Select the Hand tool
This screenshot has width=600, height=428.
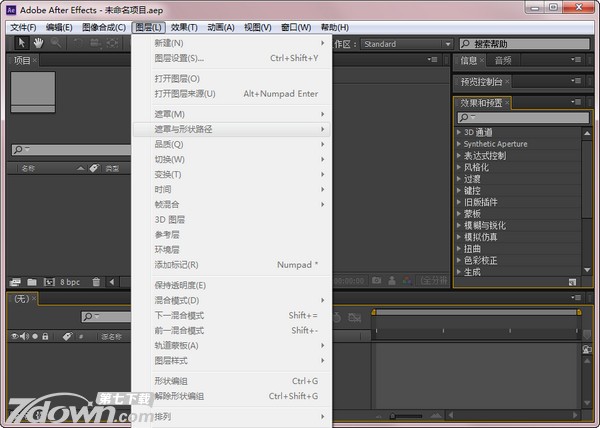click(38, 43)
